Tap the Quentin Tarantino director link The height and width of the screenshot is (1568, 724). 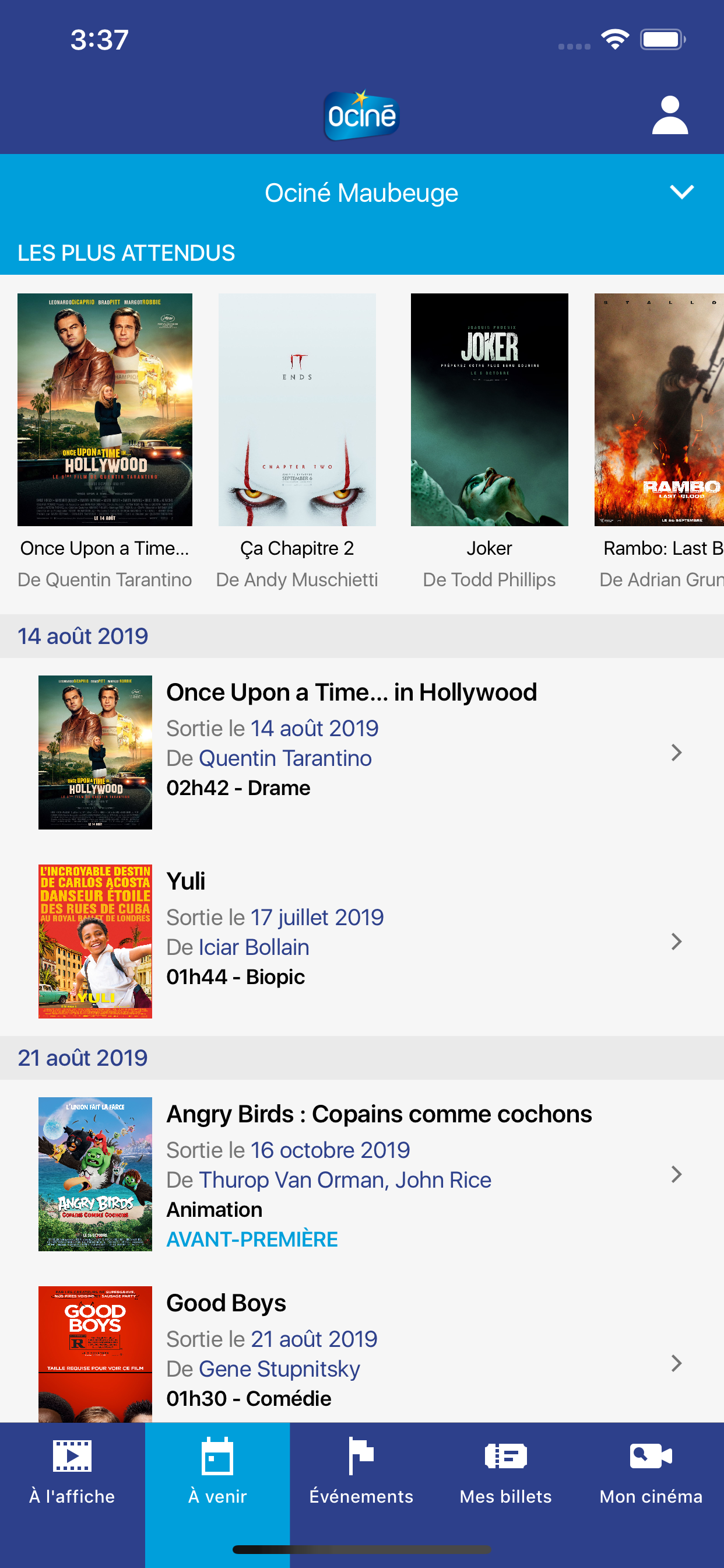284,758
